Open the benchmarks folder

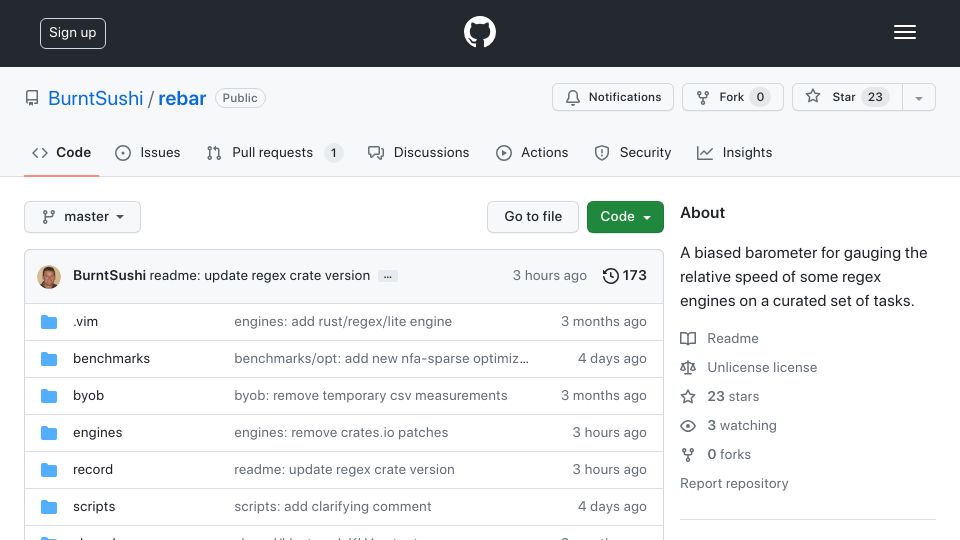tap(111, 358)
